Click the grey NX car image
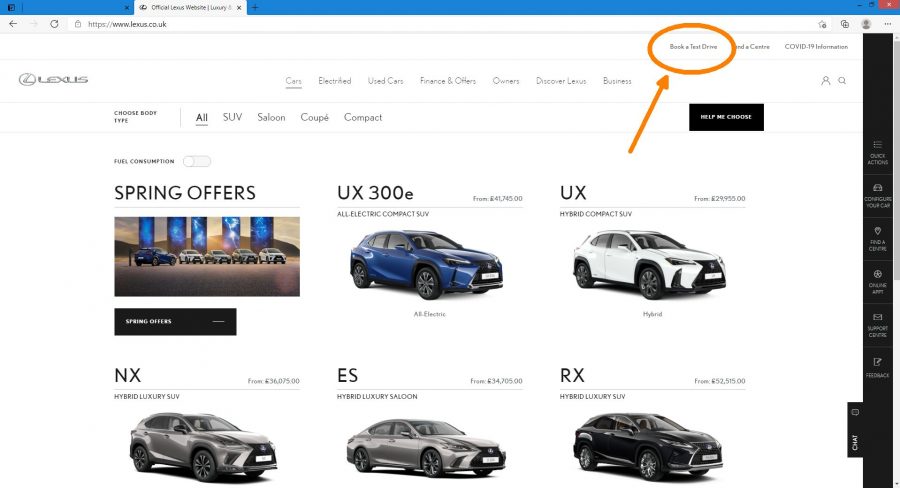This screenshot has width=900, height=488. pyautogui.click(x=203, y=447)
